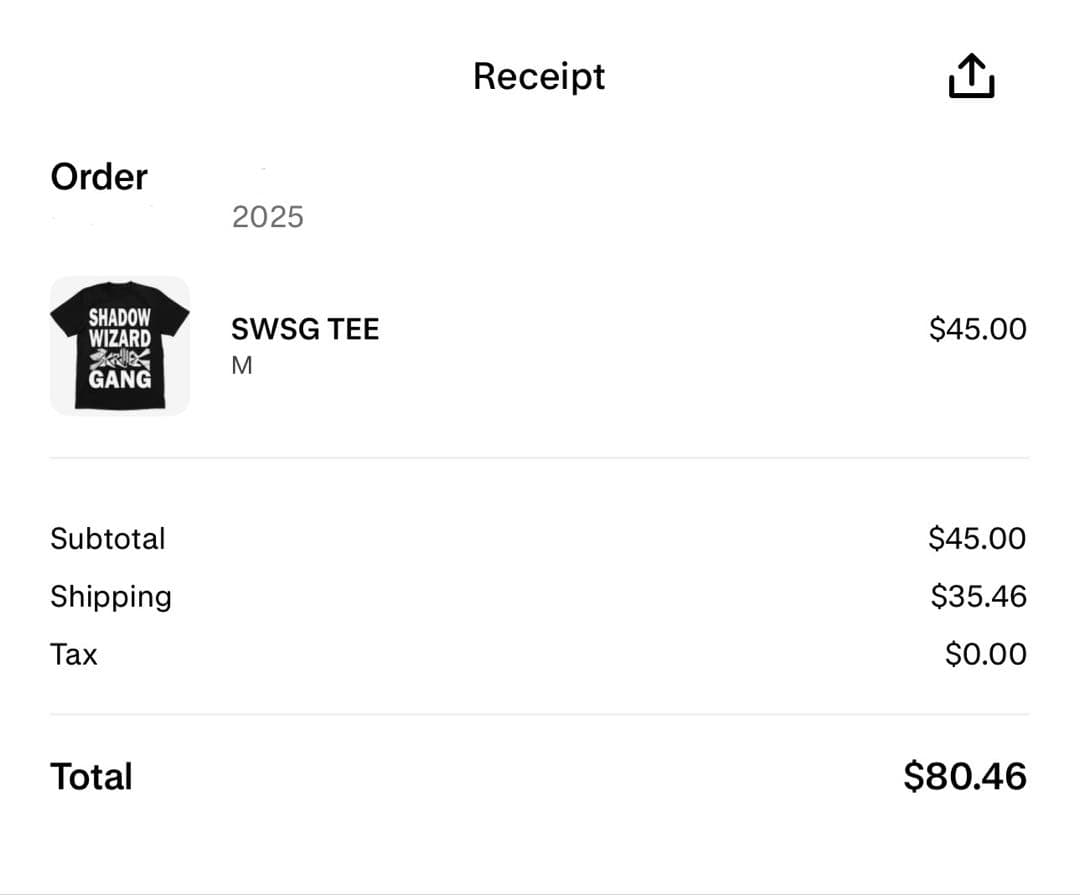This screenshot has height=895, width=1080.
Task: Click the Total label
Action: tap(91, 776)
